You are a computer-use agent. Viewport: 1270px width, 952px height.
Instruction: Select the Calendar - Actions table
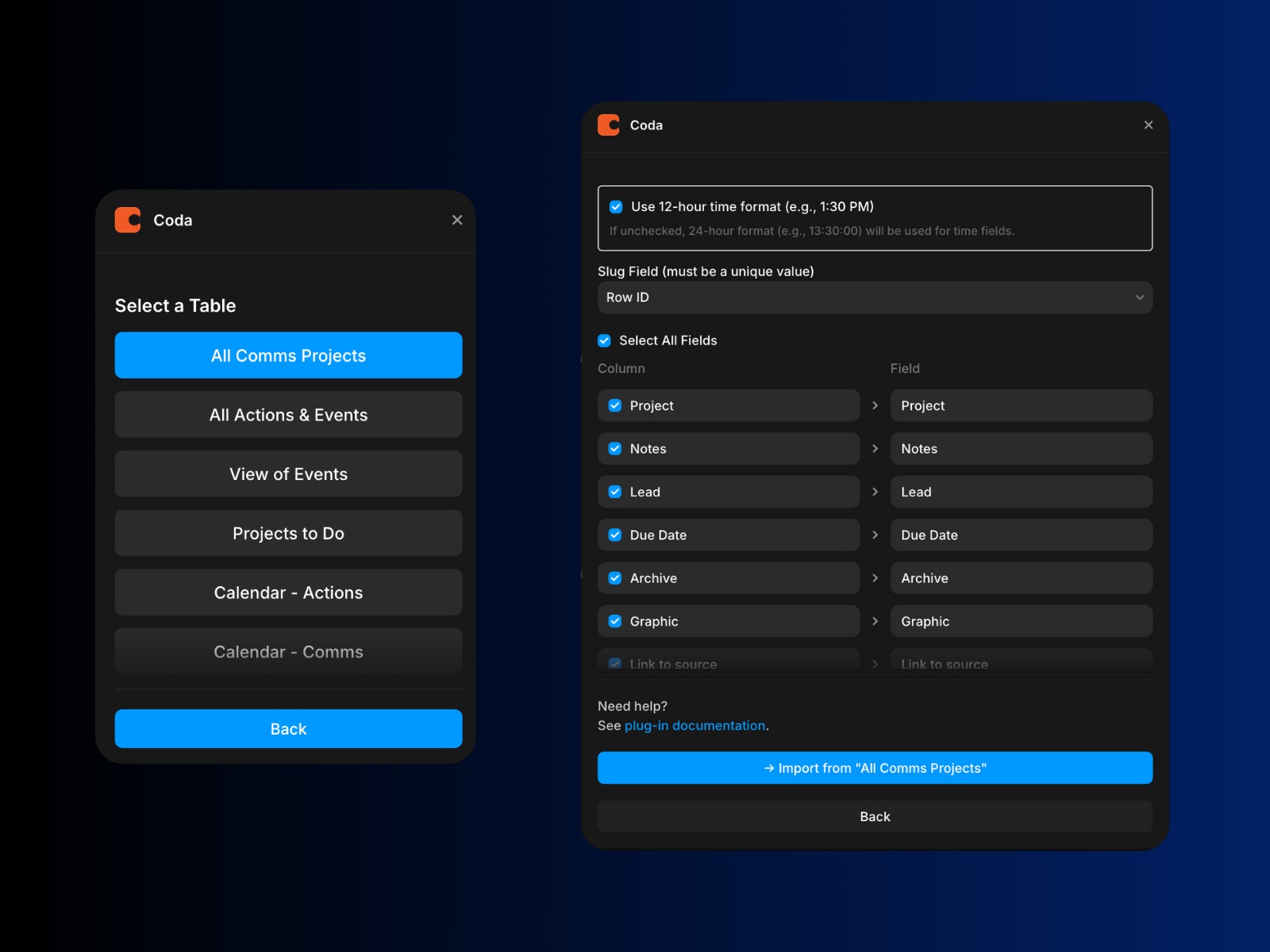(288, 592)
